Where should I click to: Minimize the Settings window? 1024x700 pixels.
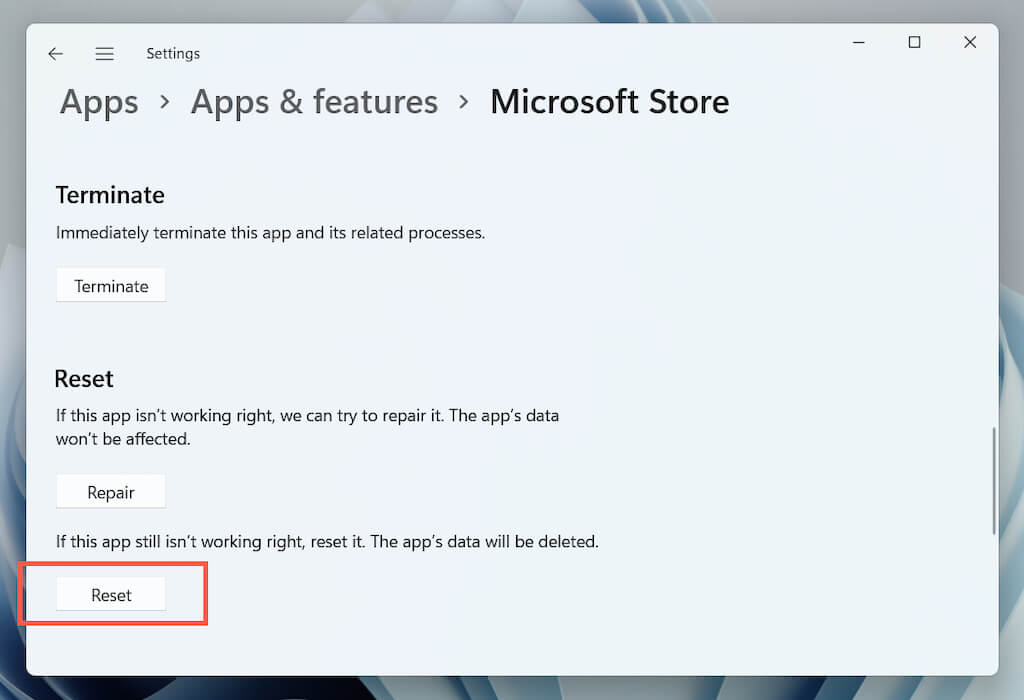(859, 42)
